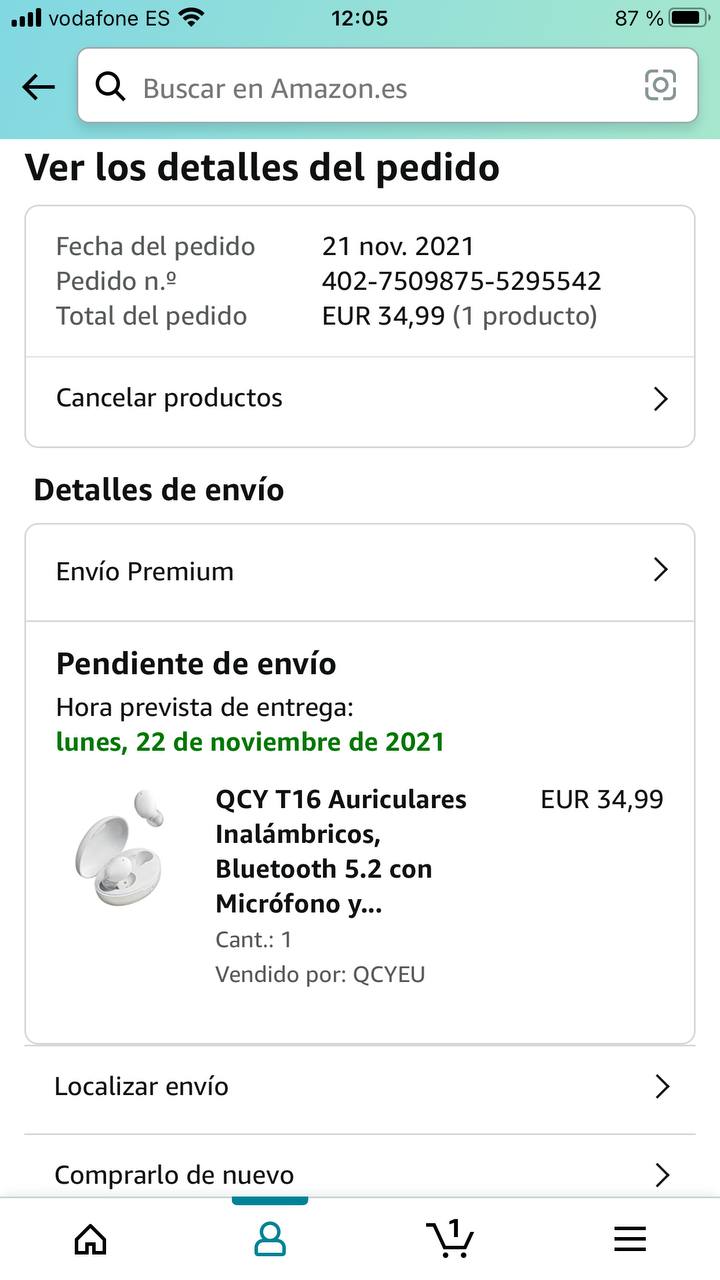Open the shopping cart
The height and width of the screenshot is (1280, 720).
tap(450, 1238)
